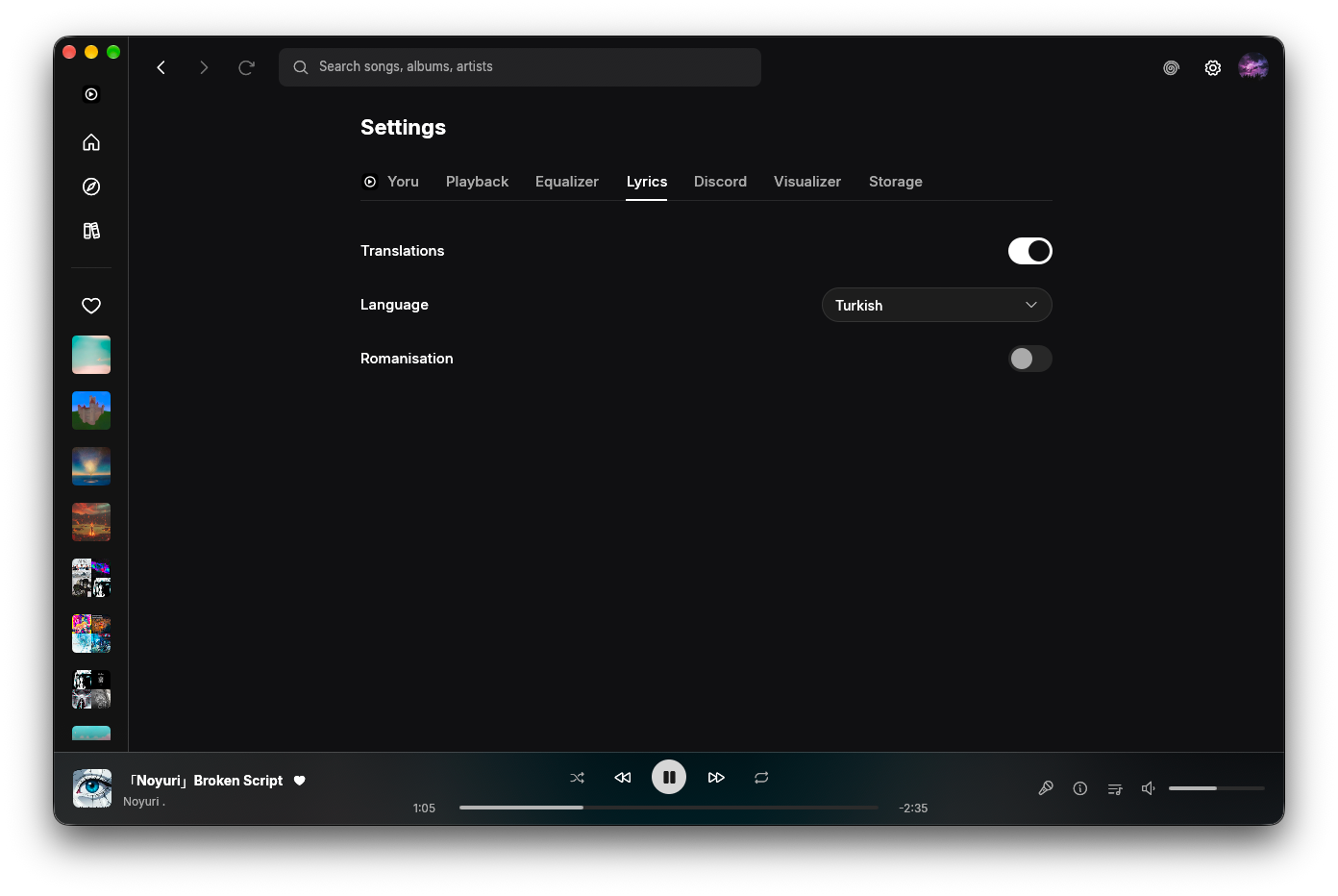Switch to the Playback tab

click(x=477, y=182)
